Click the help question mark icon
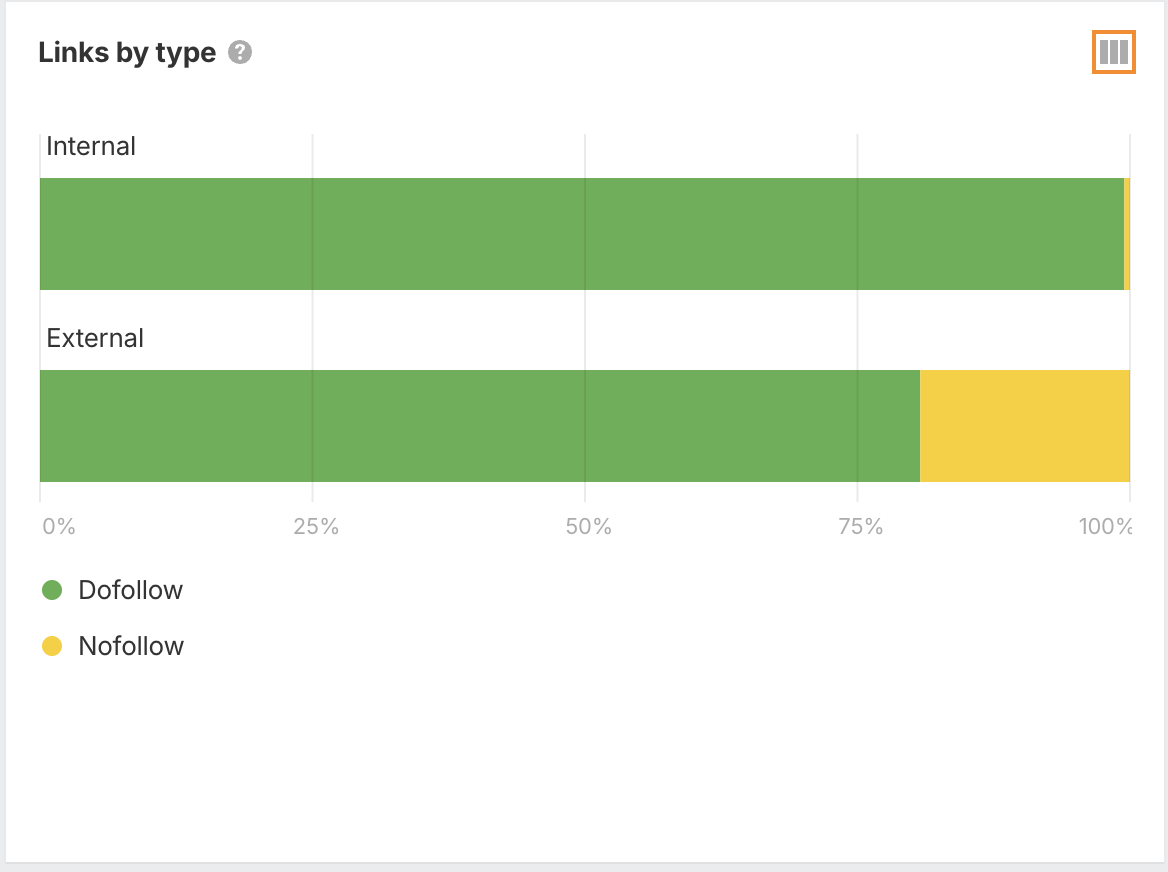1168x872 pixels. coord(240,53)
